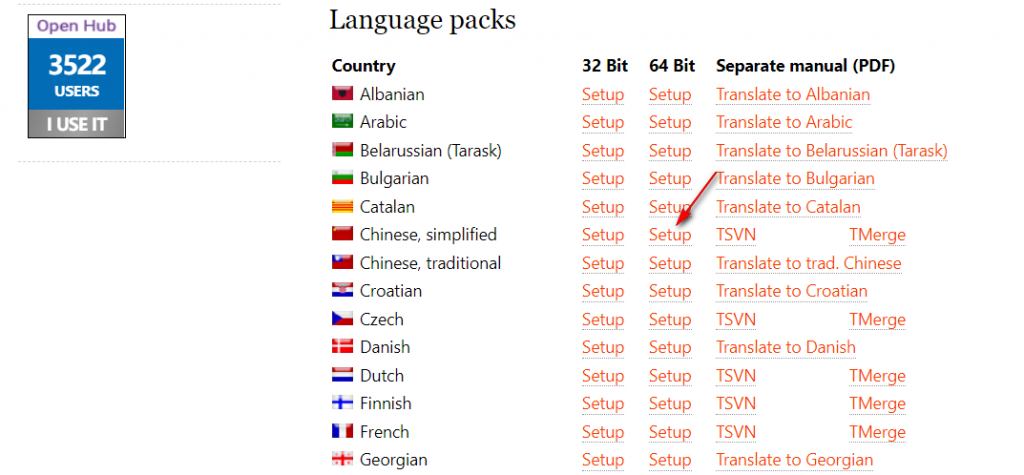Open Translate to trad. Chinese link
The width and height of the screenshot is (1024, 475).
808,263
